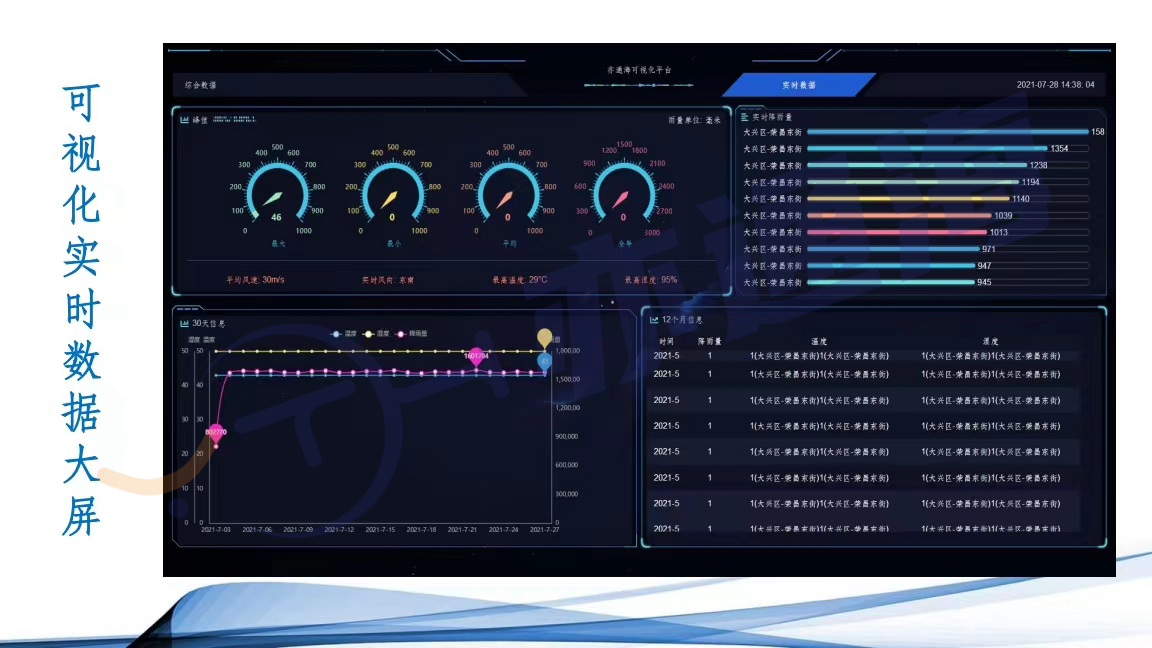
Task: Click the 平均 gauge with orange needle
Action: tap(508, 193)
